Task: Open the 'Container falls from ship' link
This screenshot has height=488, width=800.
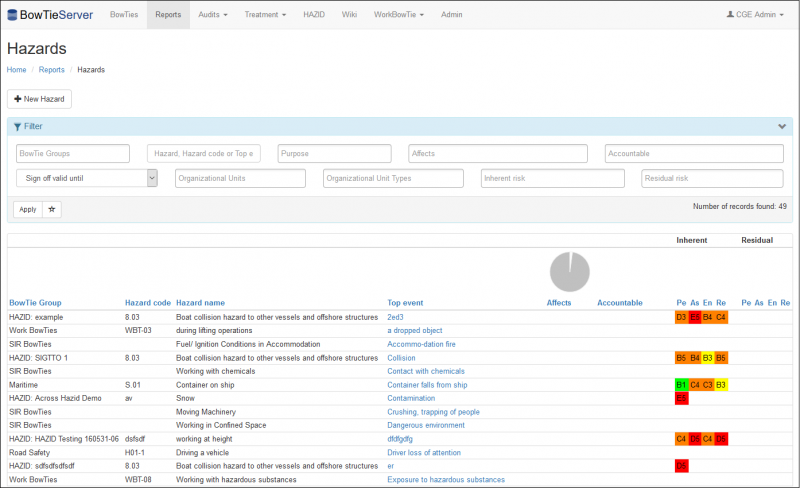Action: tap(427, 384)
